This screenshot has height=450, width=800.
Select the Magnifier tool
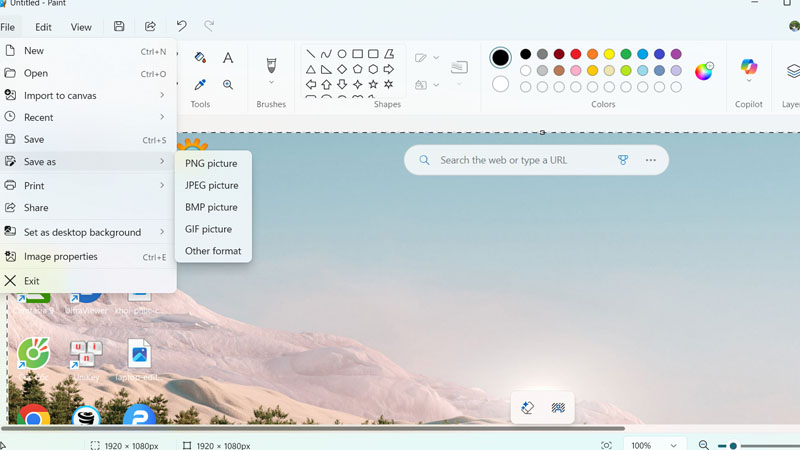[228, 85]
